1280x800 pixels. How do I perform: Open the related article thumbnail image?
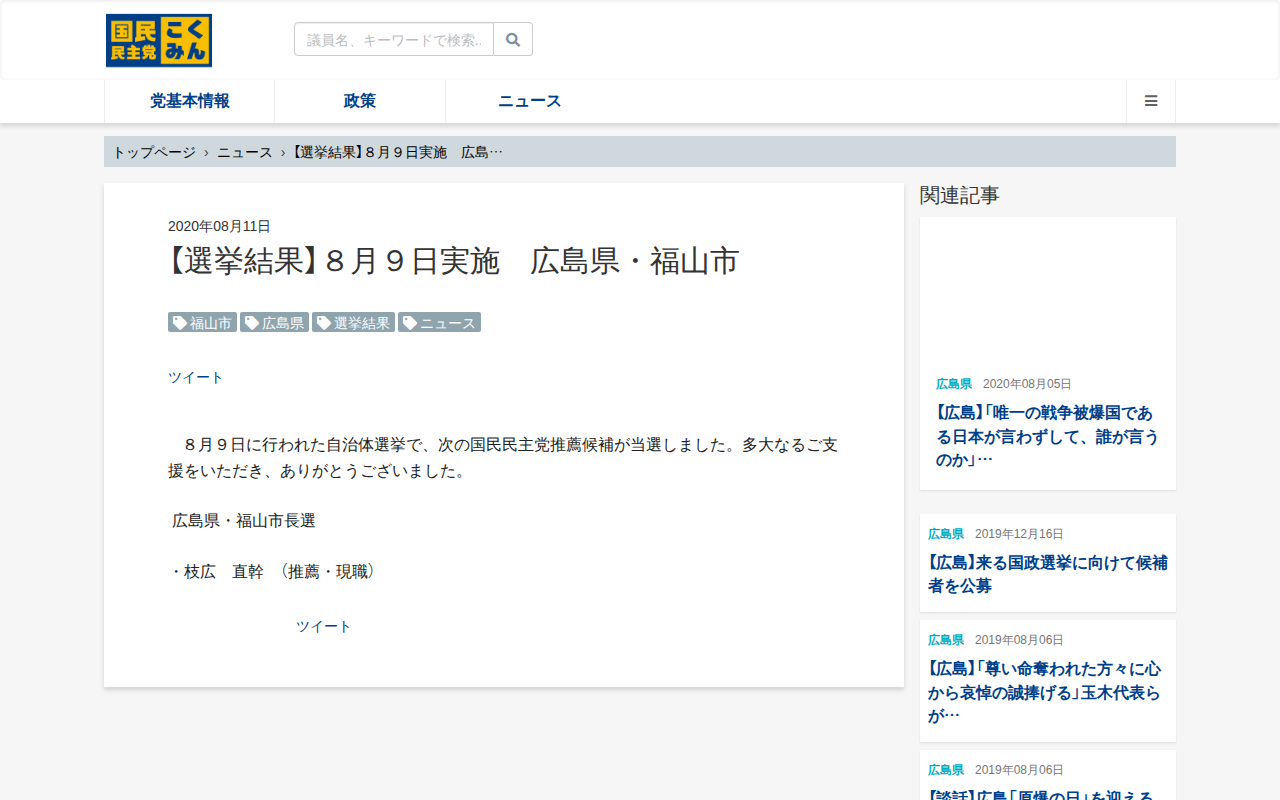pyautogui.click(x=1048, y=289)
